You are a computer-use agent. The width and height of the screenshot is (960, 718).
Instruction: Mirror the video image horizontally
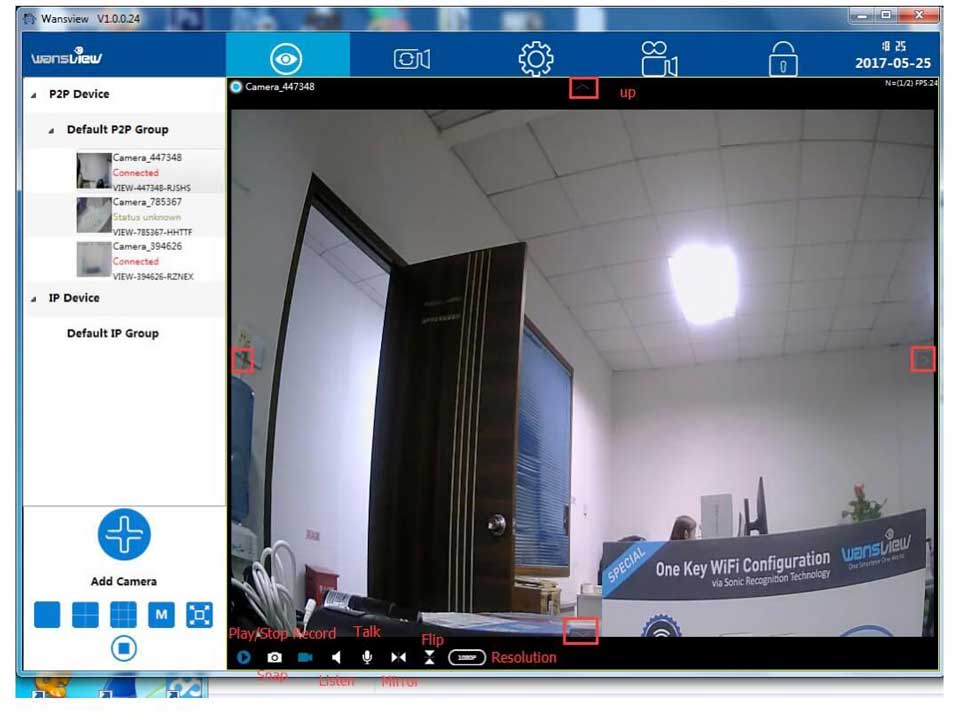click(398, 657)
